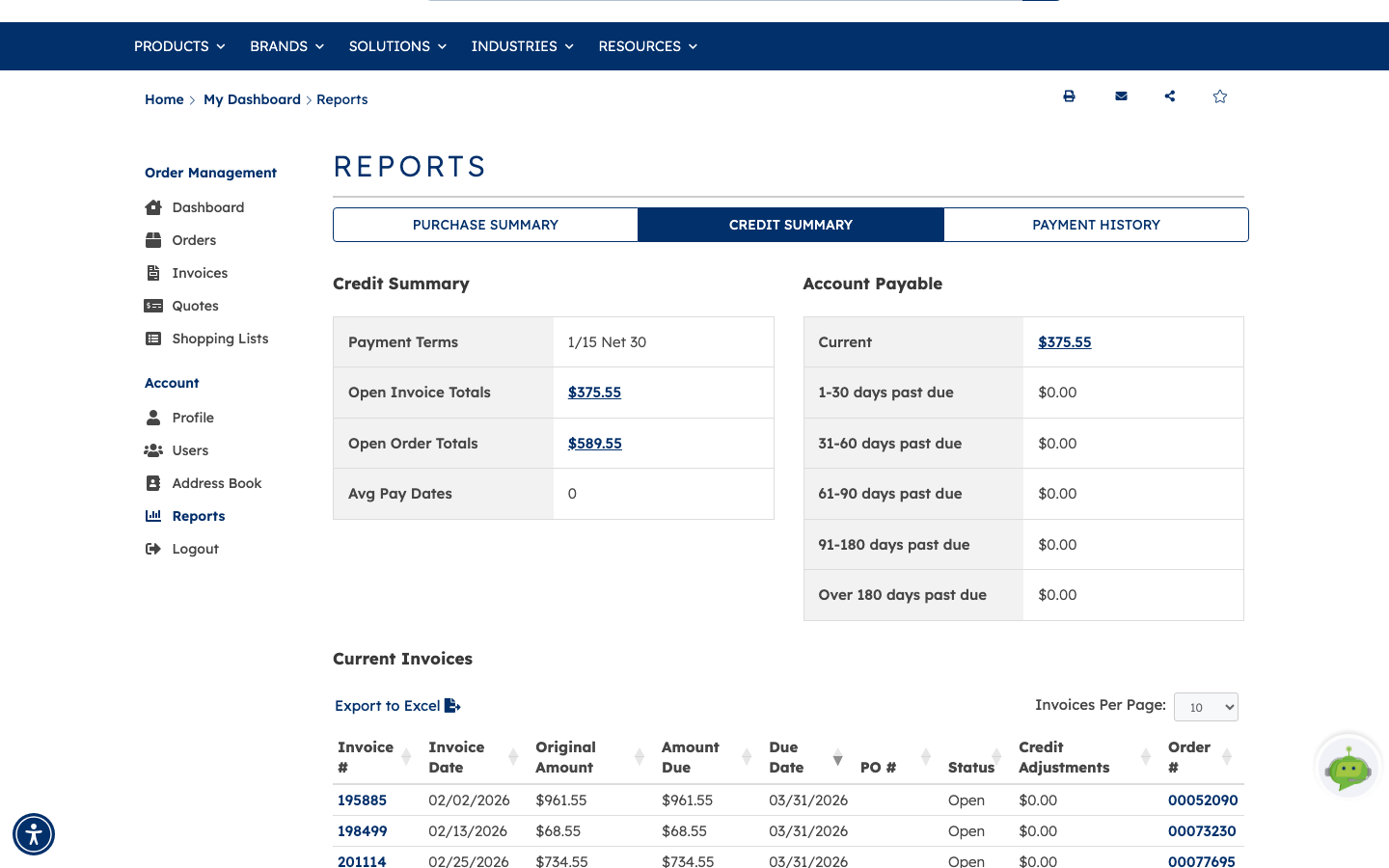Open the accessibility widget icon
This screenshot has width=1389, height=868.
(34, 834)
